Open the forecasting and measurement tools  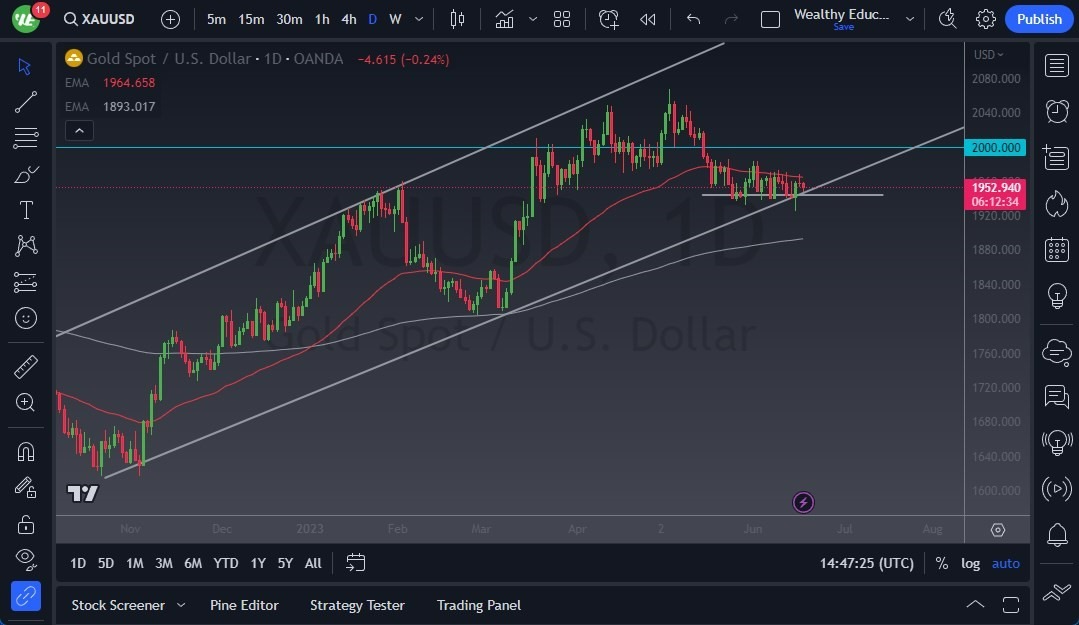pos(25,282)
